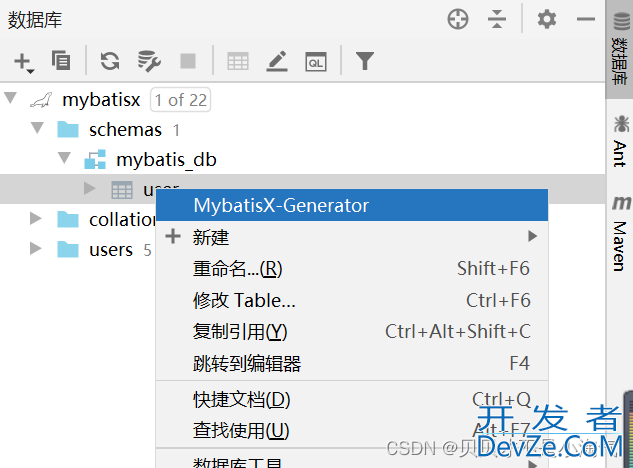
Task: Collapse all with the header arrows icon
Action: pos(497,19)
